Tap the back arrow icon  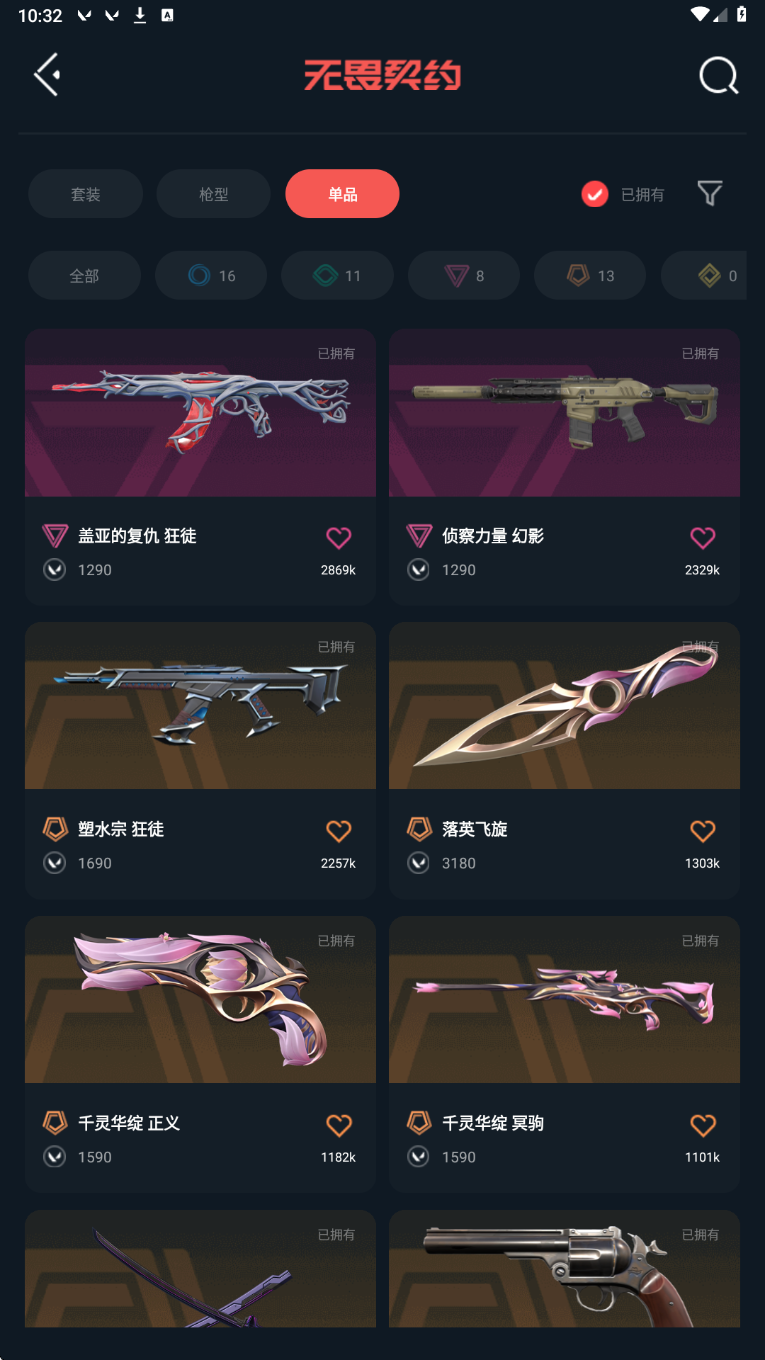pyautogui.click(x=47, y=75)
